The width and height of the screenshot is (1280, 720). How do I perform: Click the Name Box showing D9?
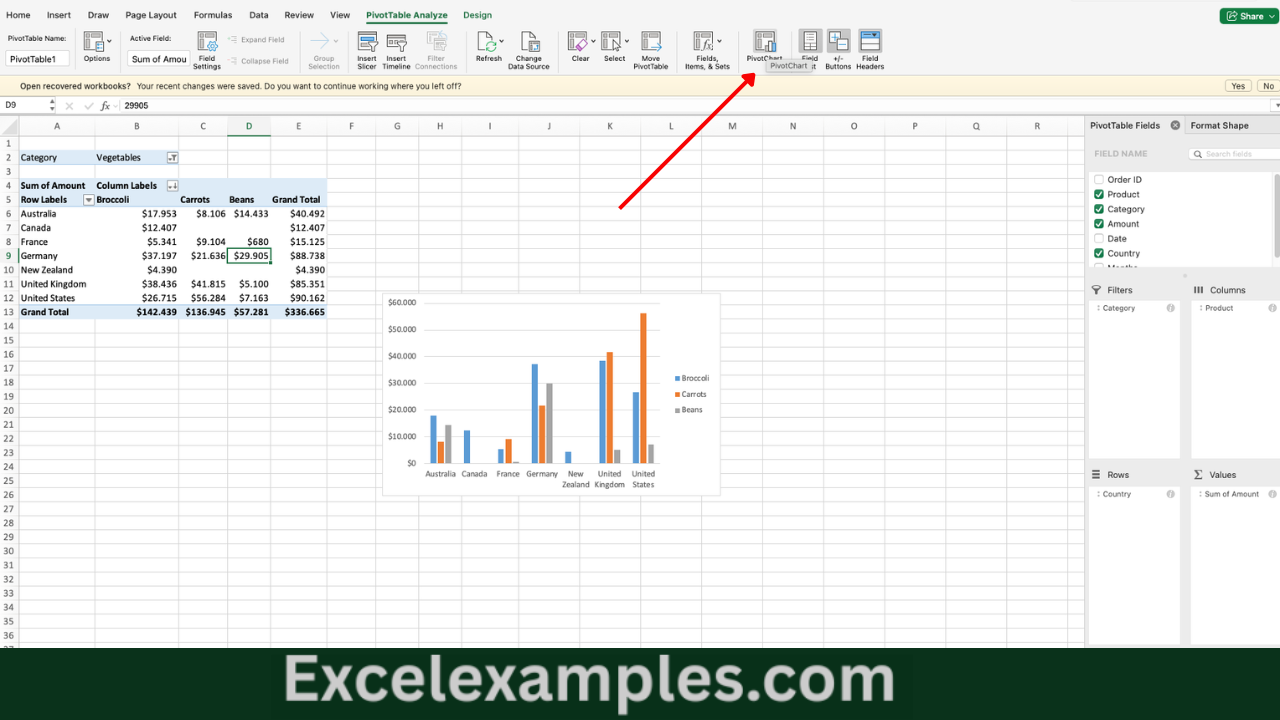[23, 105]
